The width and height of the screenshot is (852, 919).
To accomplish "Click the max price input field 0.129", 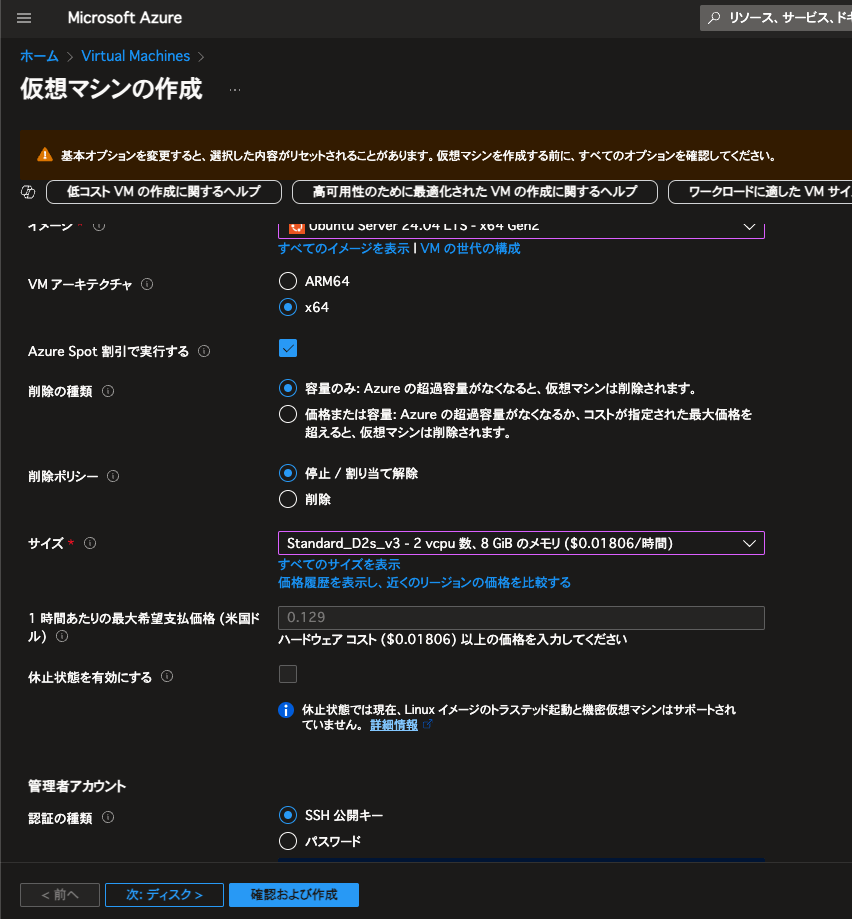I will 522,618.
